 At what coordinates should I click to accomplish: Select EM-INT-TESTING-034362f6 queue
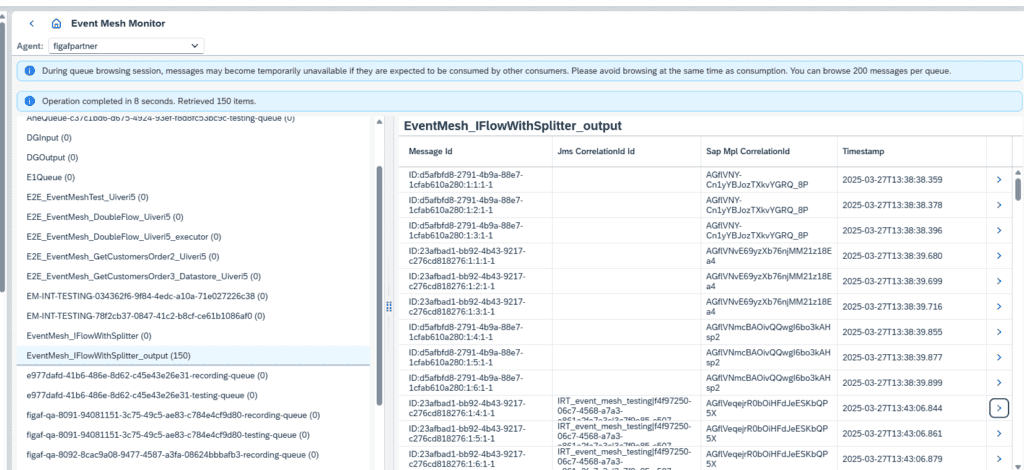(193, 296)
